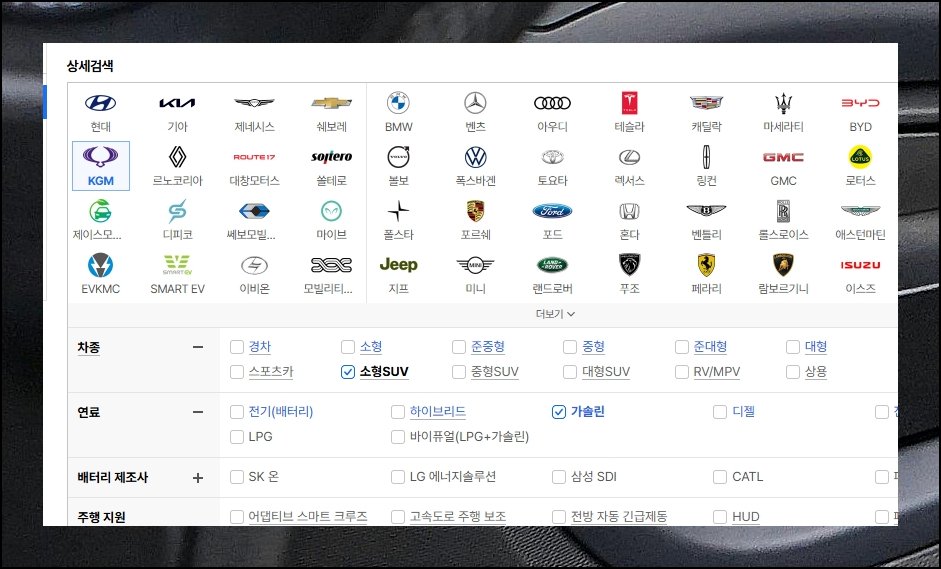Image resolution: width=941 pixels, height=569 pixels.
Task: Collapse the 차종 section minus button
Action: click(x=197, y=347)
